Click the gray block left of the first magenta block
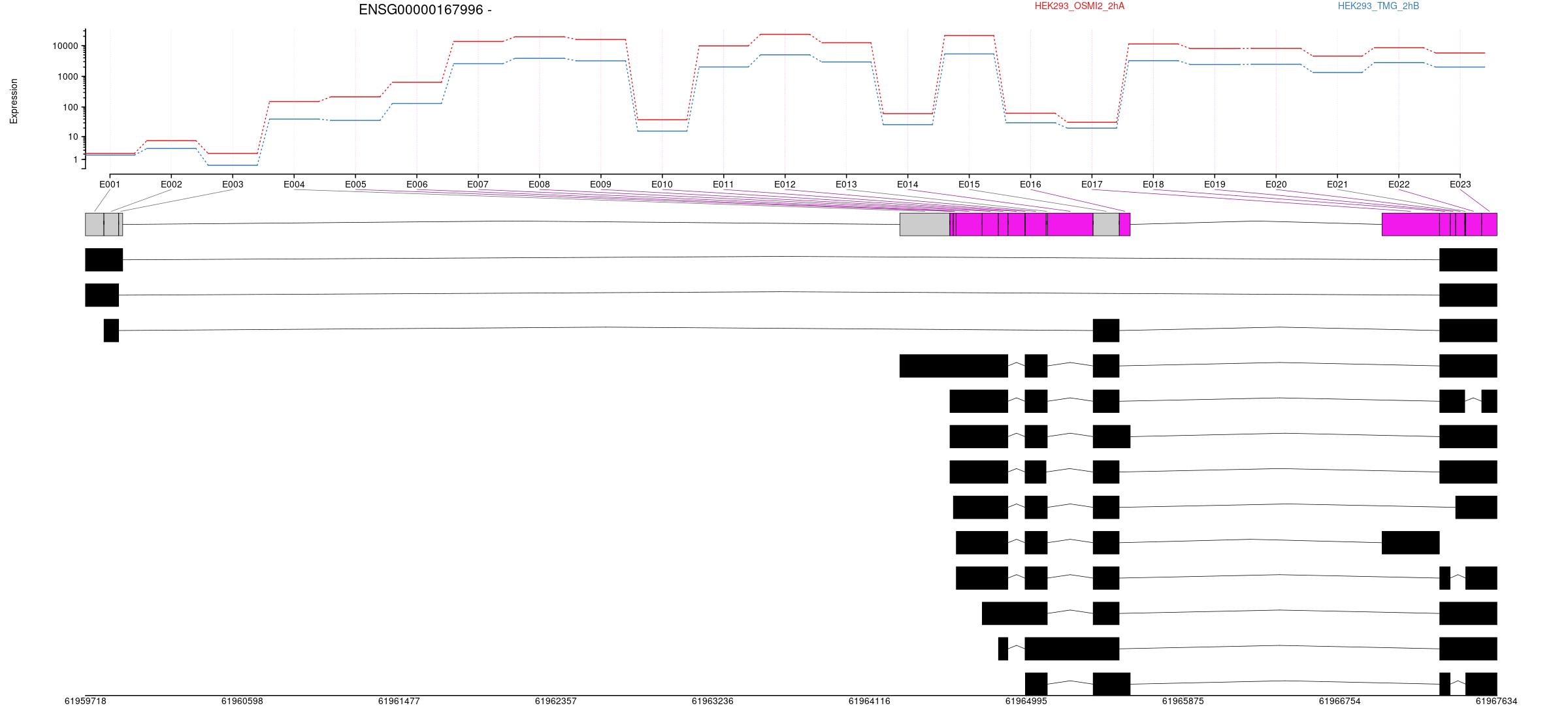The height and width of the screenshot is (712, 1568). tap(924, 224)
